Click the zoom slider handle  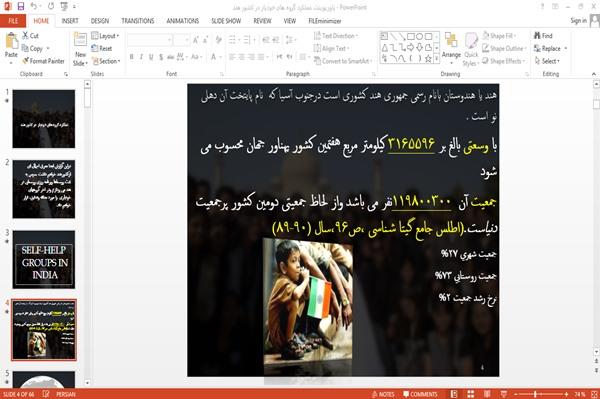pos(535,394)
